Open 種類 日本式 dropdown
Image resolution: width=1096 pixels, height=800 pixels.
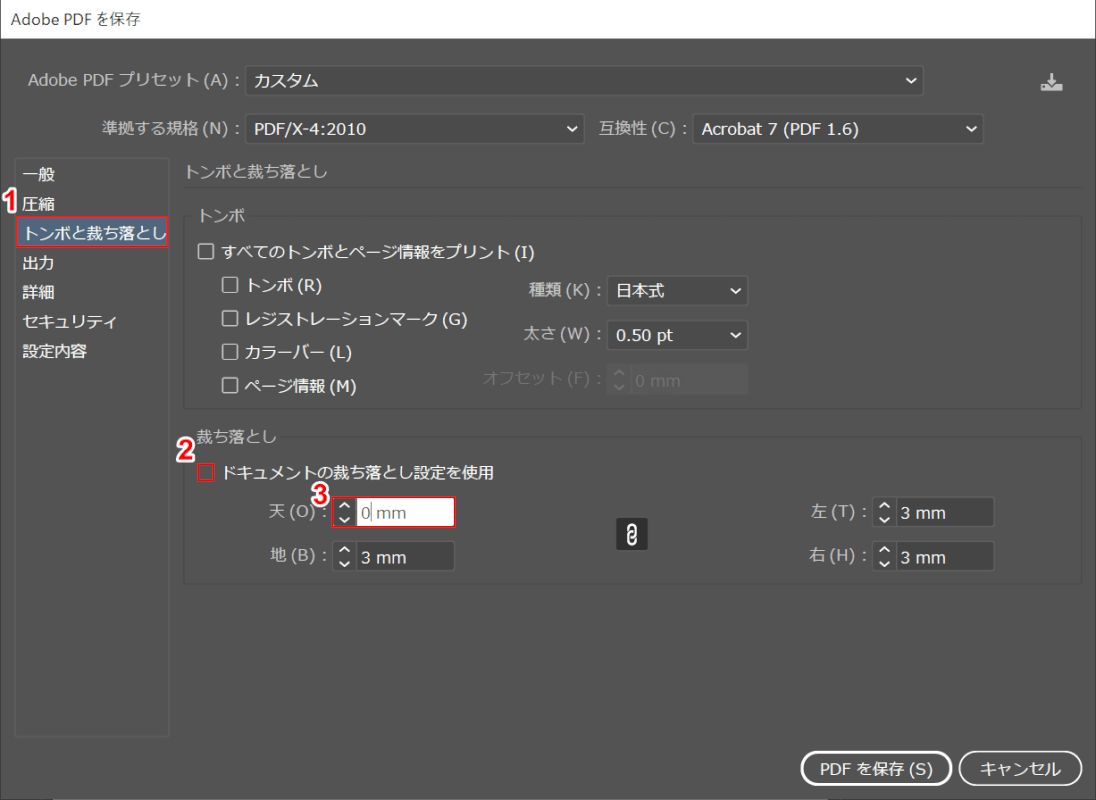pyautogui.click(x=677, y=291)
